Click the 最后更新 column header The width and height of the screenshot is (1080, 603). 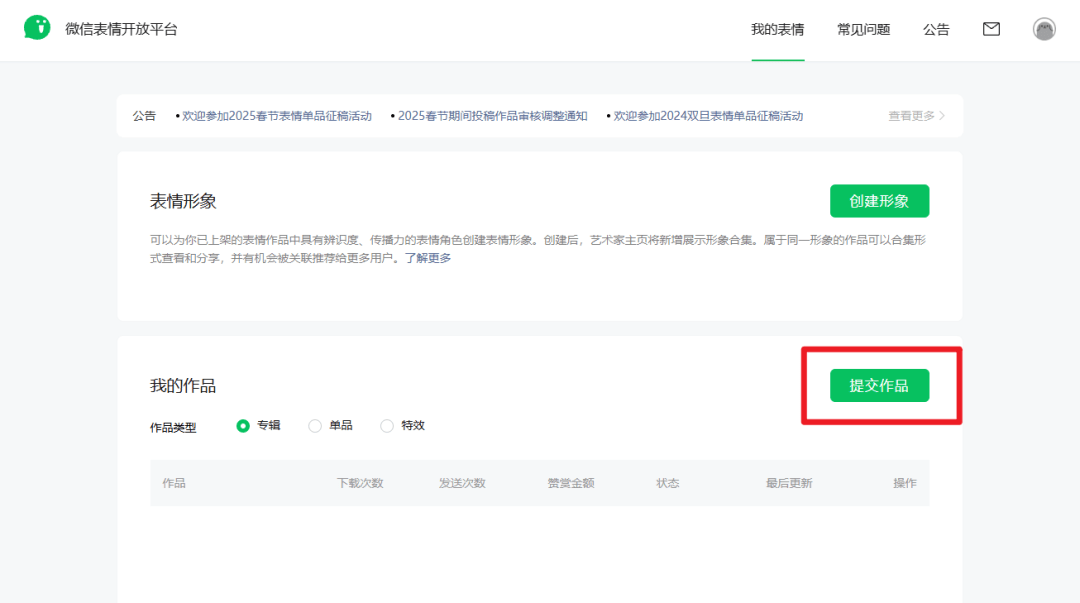tap(789, 483)
